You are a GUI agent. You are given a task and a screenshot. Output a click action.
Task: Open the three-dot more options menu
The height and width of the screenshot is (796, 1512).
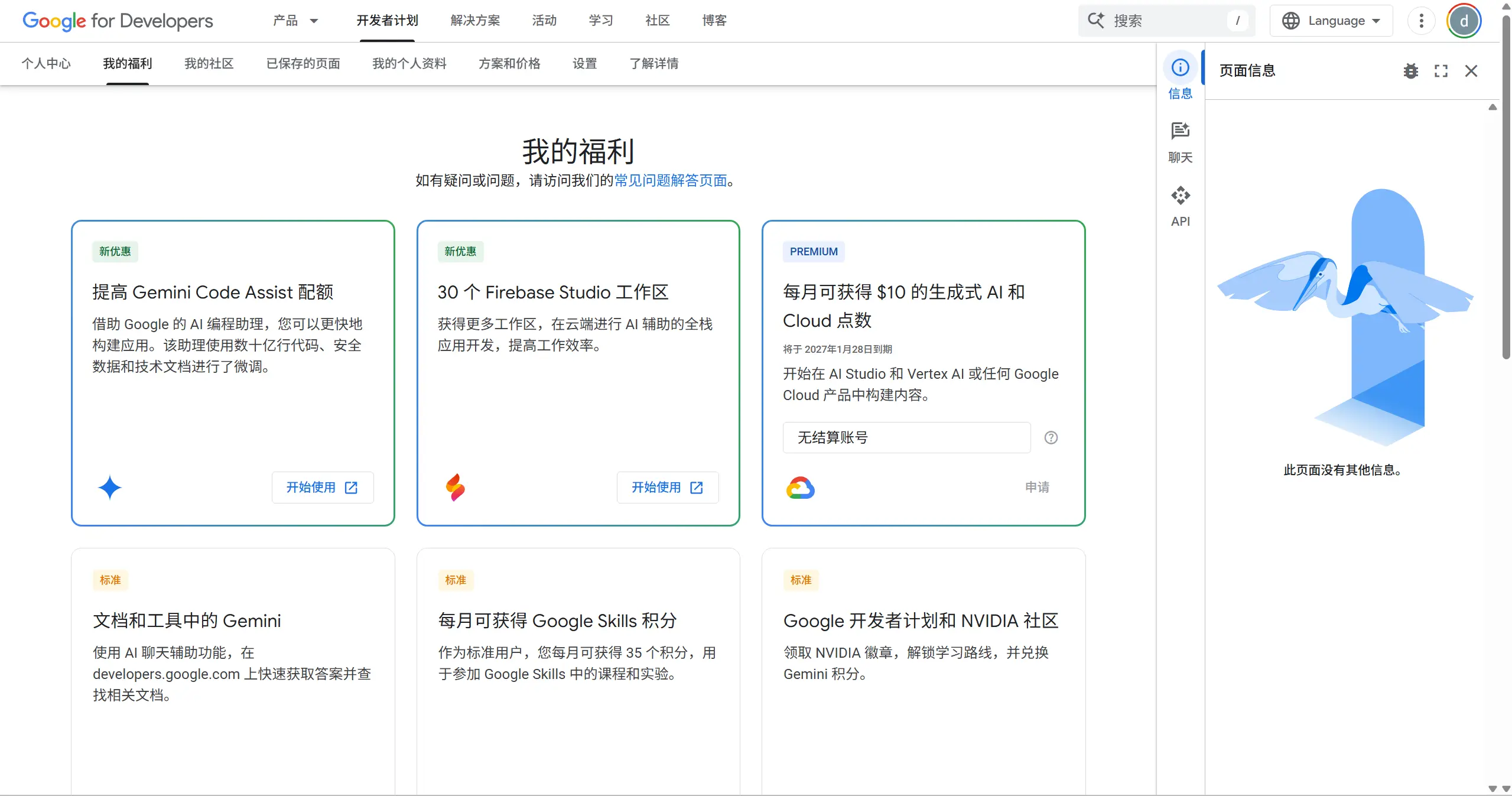1421,21
